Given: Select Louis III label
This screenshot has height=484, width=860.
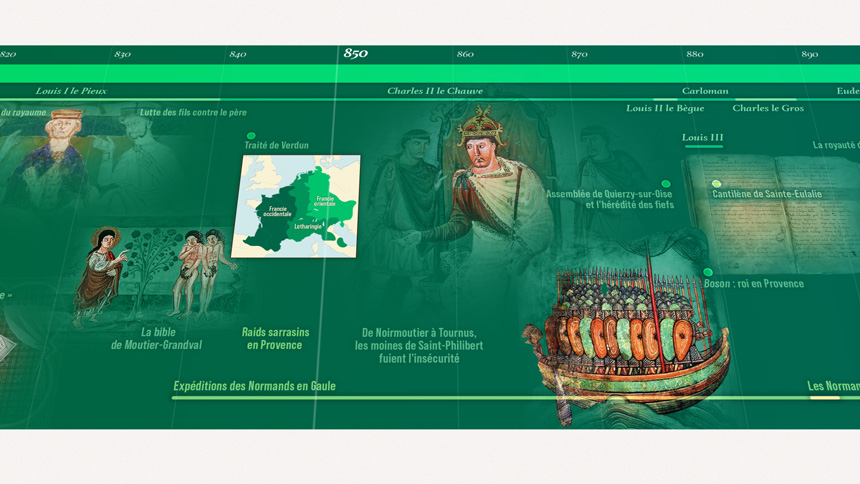Looking at the screenshot, I should tap(703, 137).
